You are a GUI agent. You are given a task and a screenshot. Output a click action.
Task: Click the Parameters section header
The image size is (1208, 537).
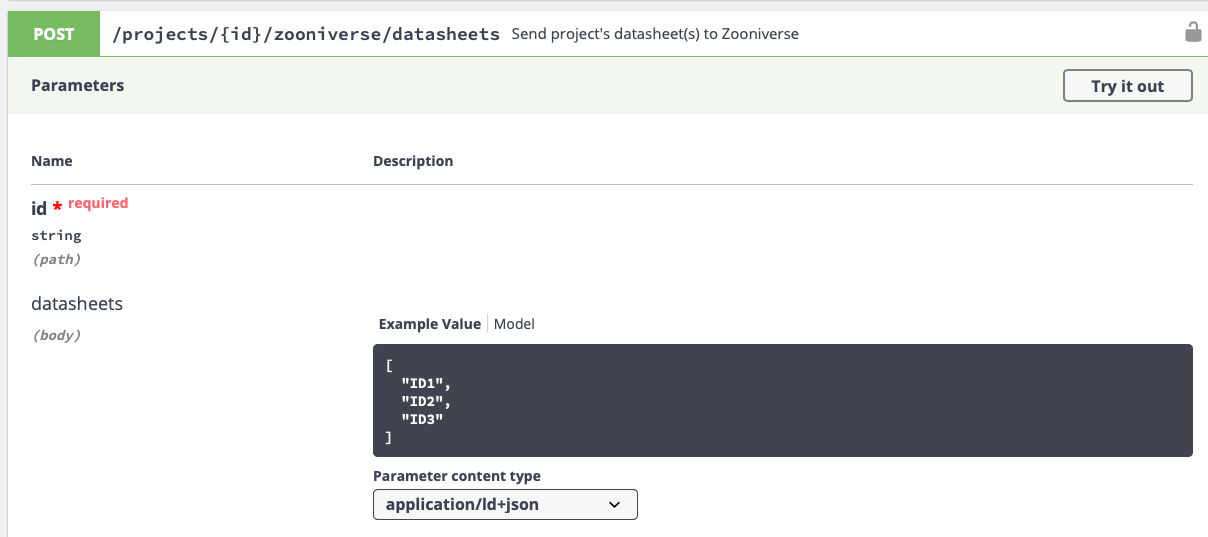tap(78, 86)
